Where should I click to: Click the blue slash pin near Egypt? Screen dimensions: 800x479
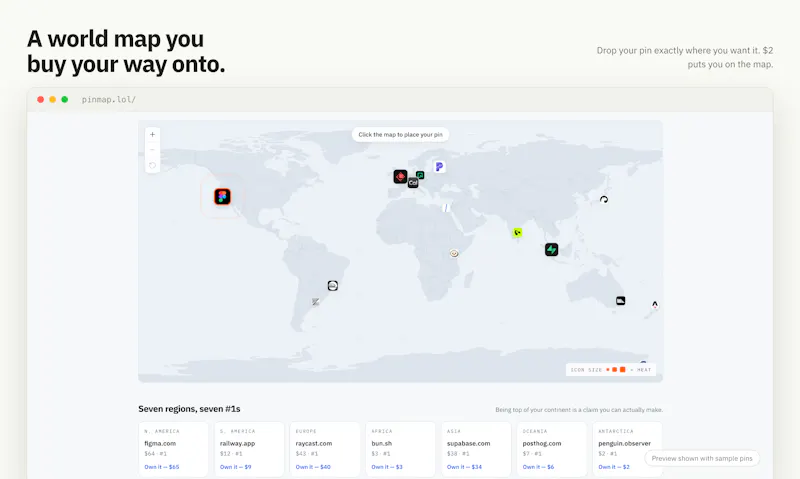[445, 208]
